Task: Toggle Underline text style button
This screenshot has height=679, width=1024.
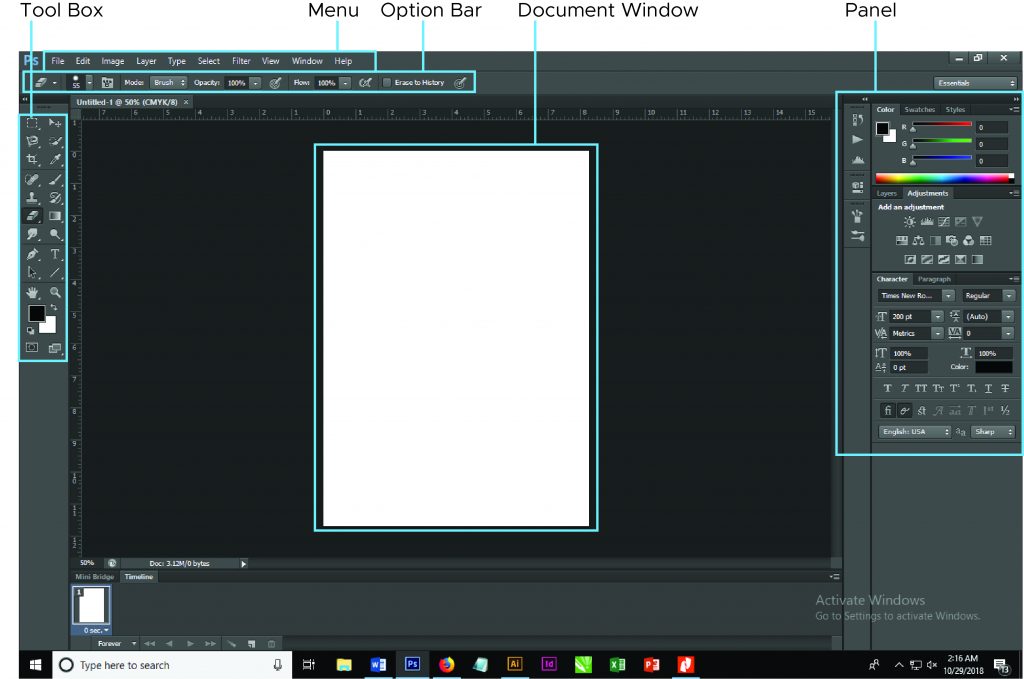Action: [x=988, y=388]
